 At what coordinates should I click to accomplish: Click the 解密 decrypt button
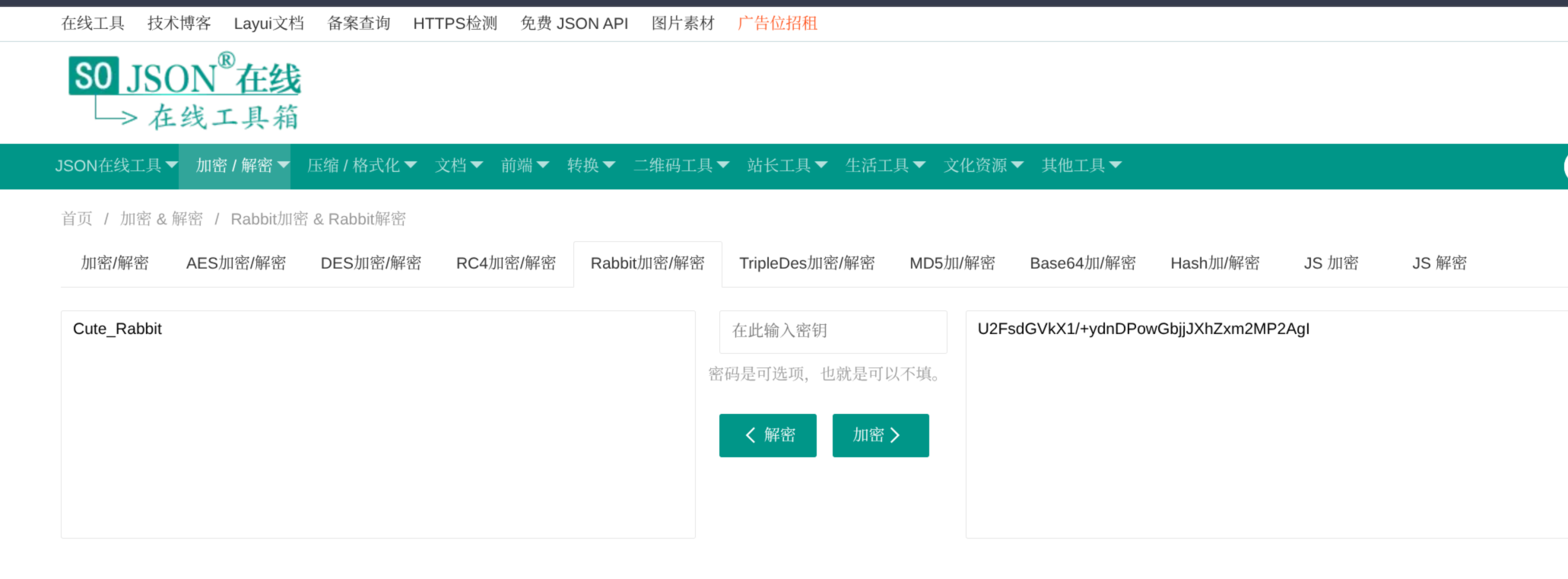[x=767, y=435]
